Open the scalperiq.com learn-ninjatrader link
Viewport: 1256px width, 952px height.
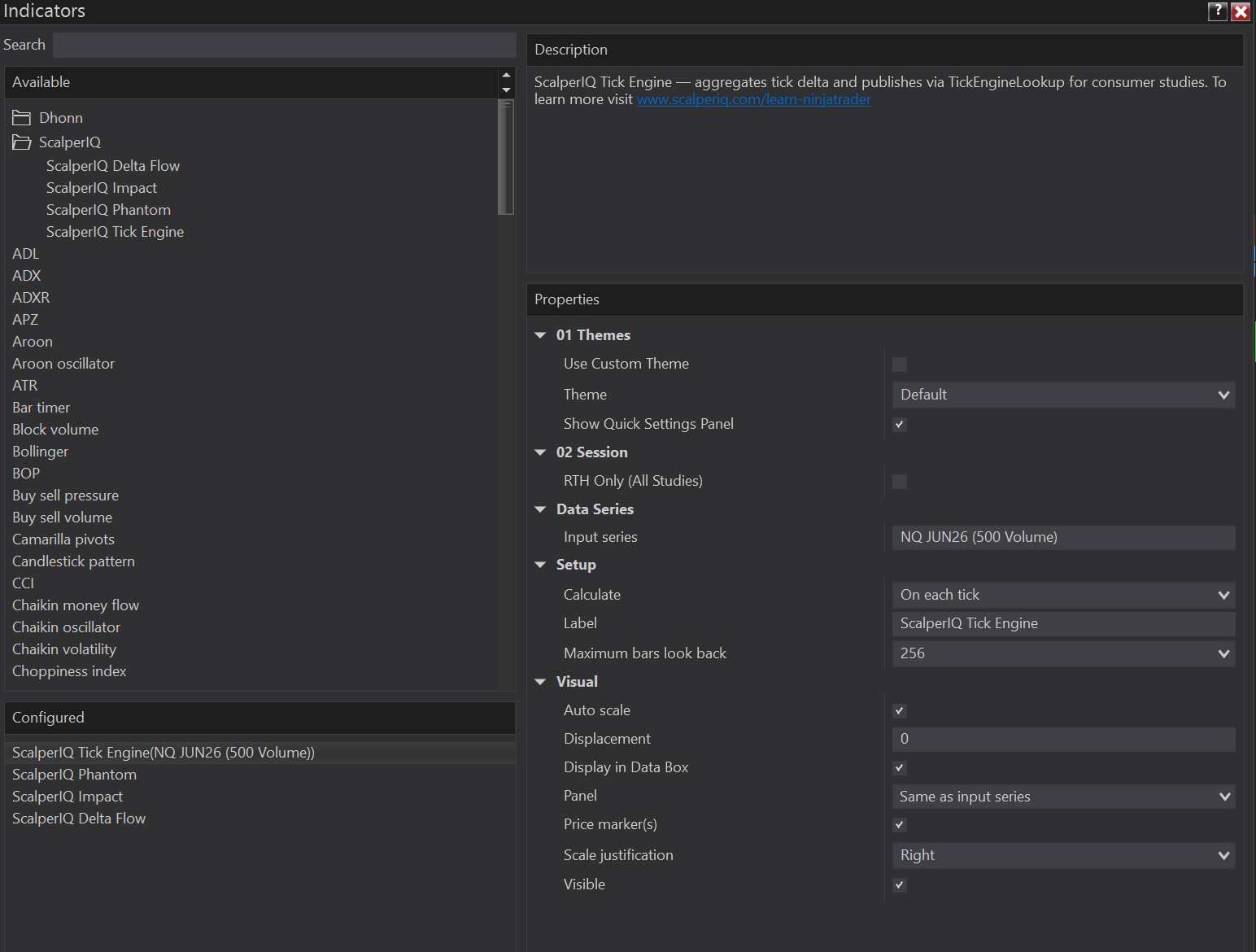(754, 99)
